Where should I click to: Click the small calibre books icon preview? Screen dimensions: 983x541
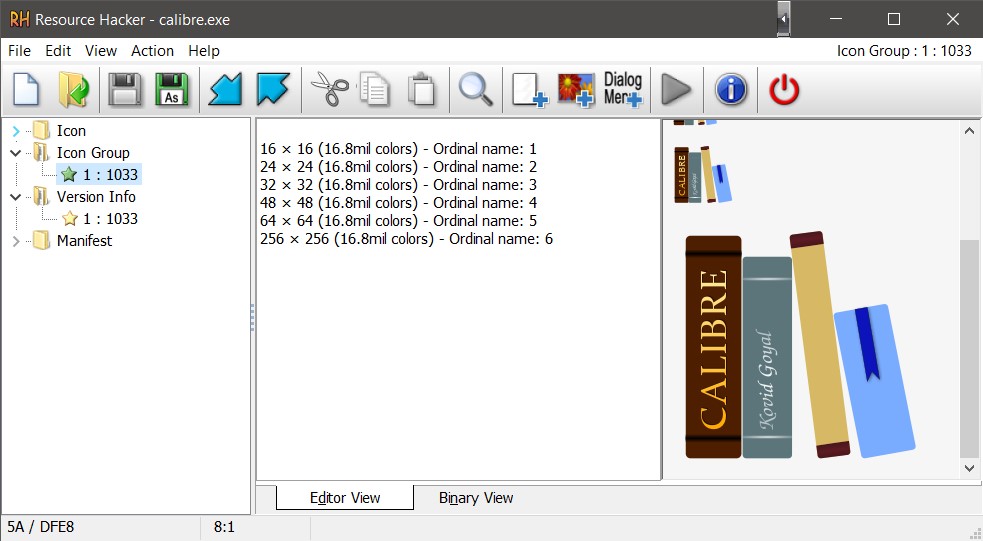pos(703,174)
